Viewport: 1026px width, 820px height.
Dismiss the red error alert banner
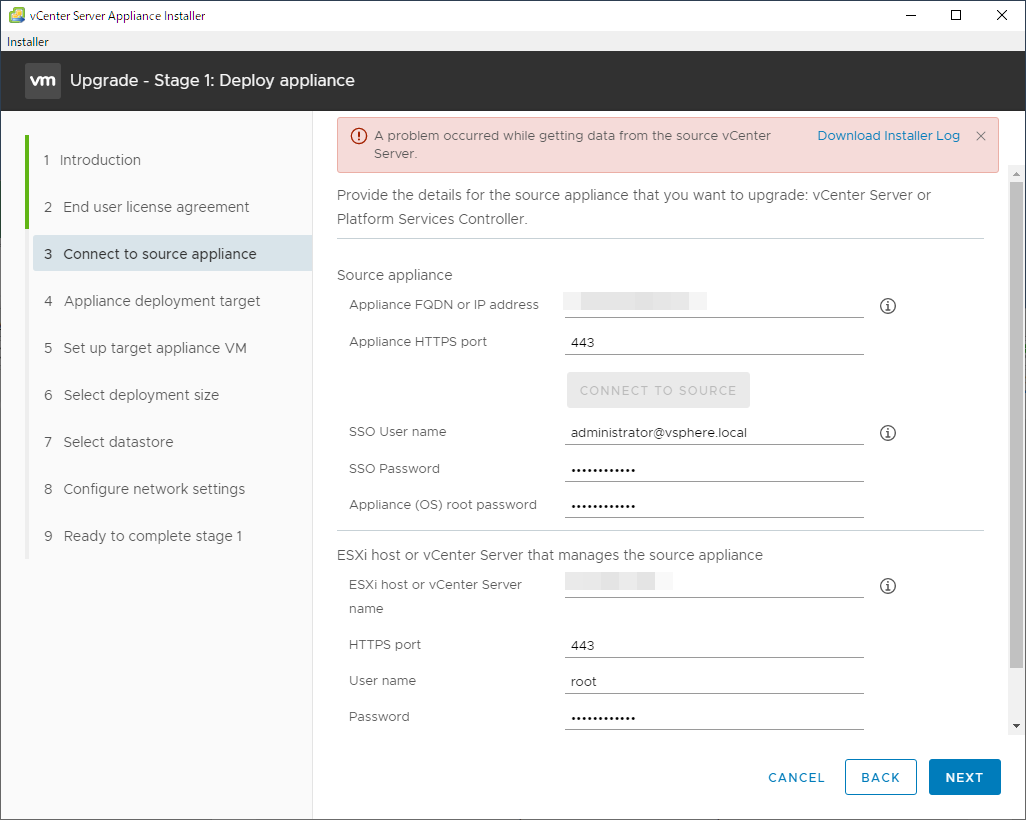pyautogui.click(x=980, y=136)
